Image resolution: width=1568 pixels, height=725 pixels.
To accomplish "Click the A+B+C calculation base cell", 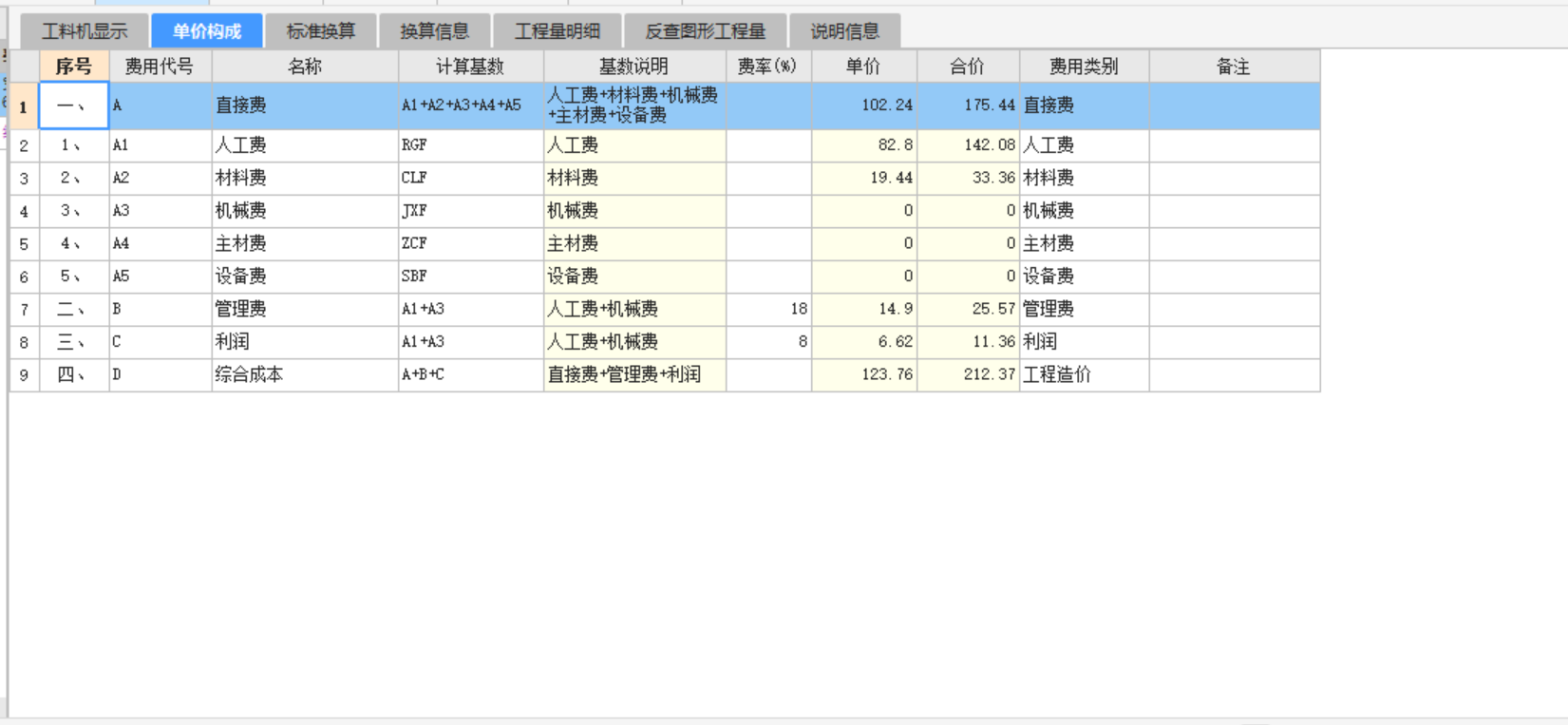I will tap(470, 375).
